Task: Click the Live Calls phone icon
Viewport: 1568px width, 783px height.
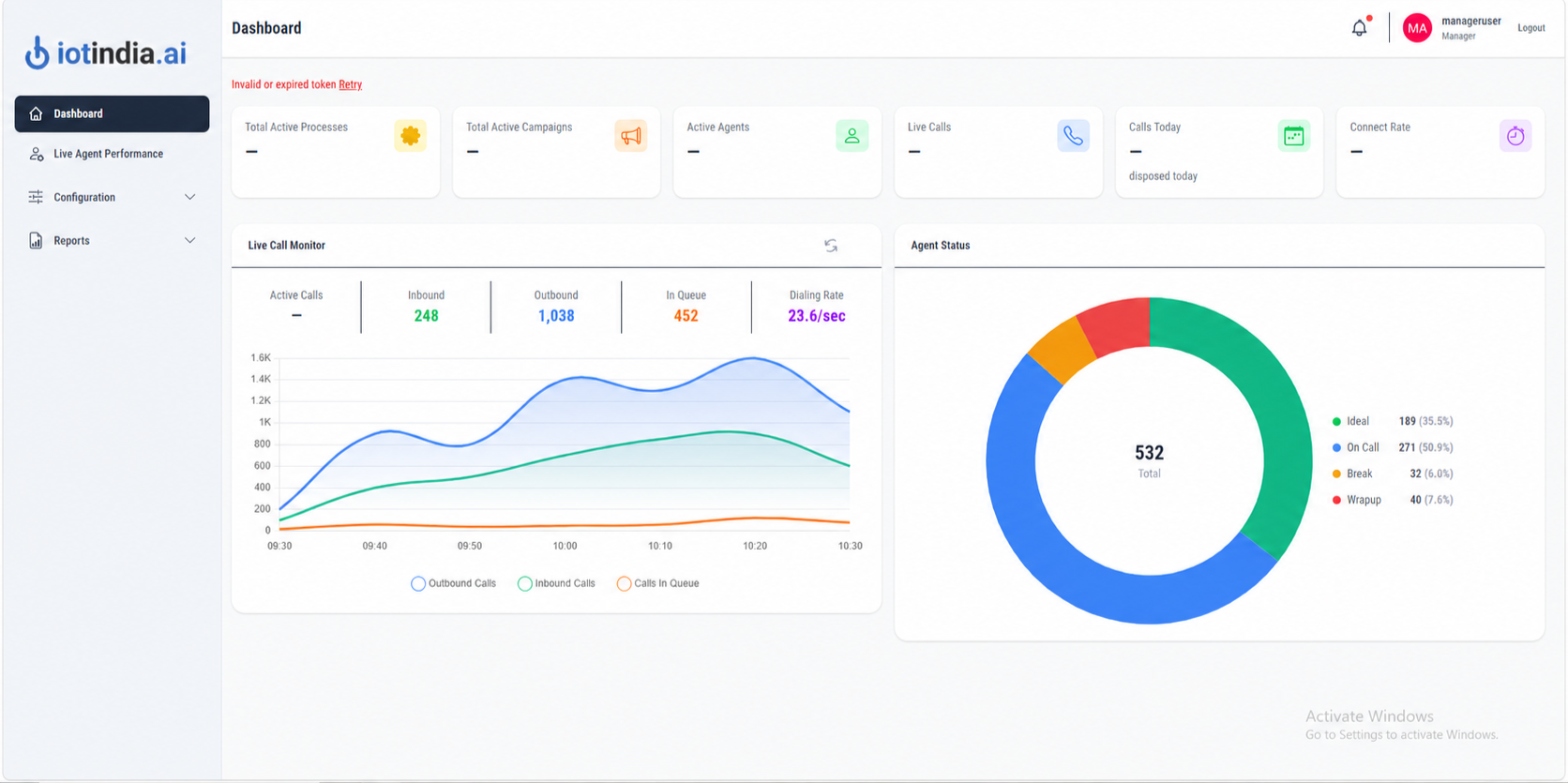Action: coord(1073,136)
